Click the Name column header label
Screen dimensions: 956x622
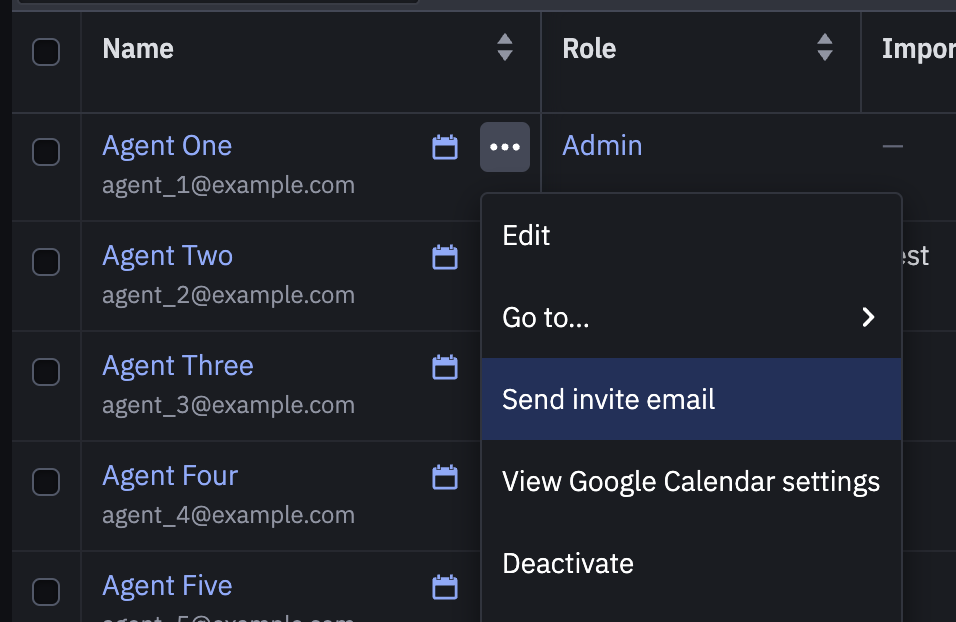coord(138,48)
